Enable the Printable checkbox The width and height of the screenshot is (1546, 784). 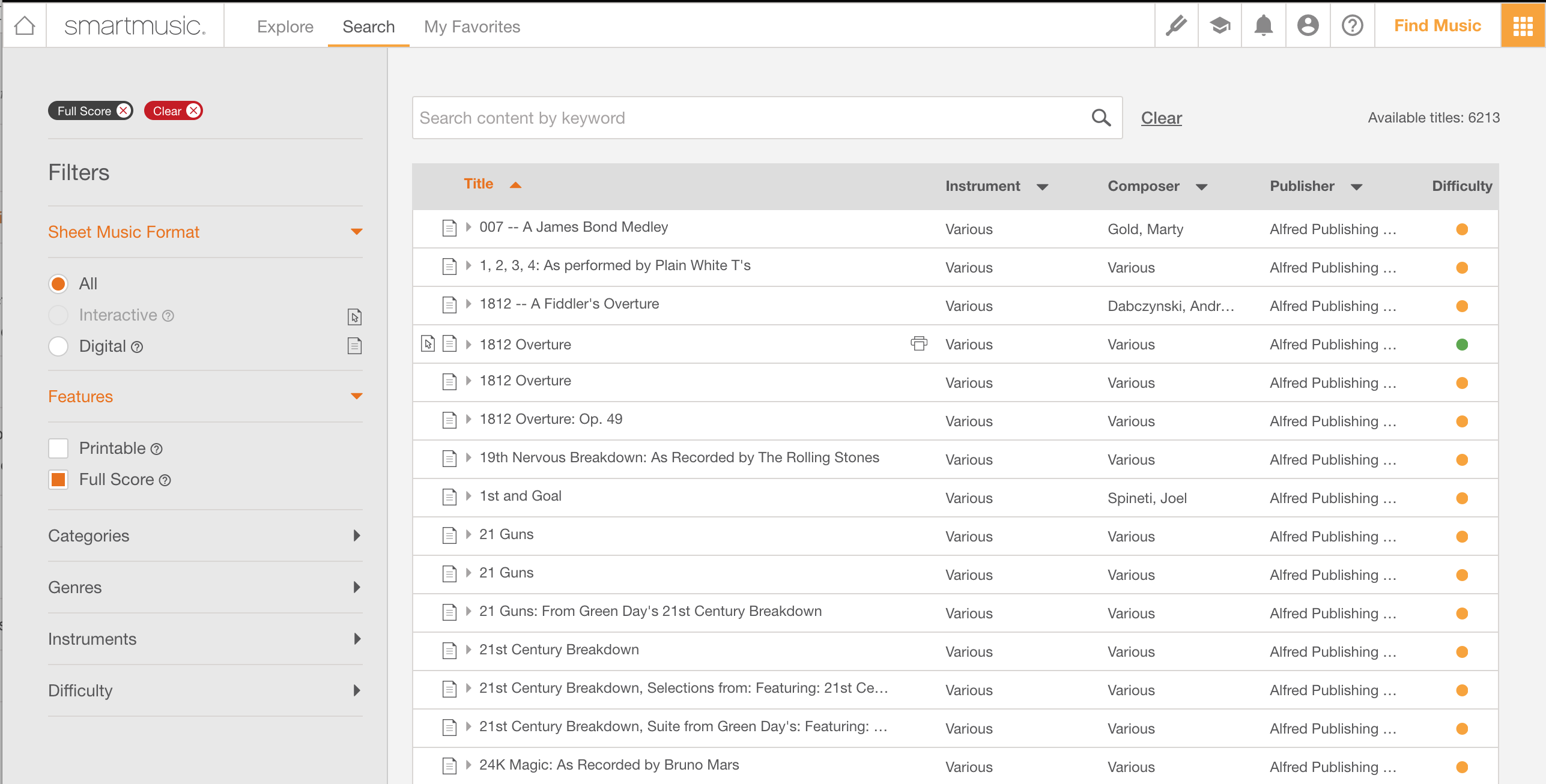click(x=58, y=448)
